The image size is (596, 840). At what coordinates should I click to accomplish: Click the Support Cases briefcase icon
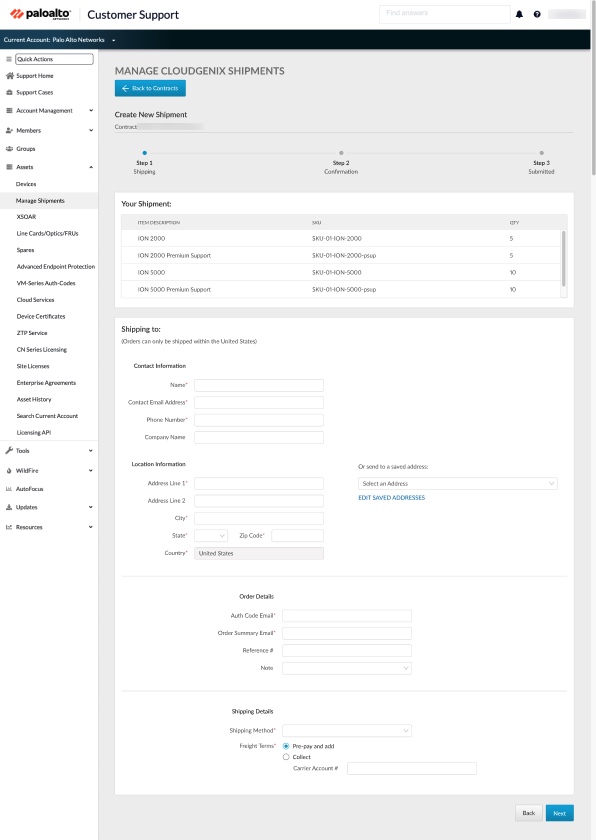click(9, 92)
